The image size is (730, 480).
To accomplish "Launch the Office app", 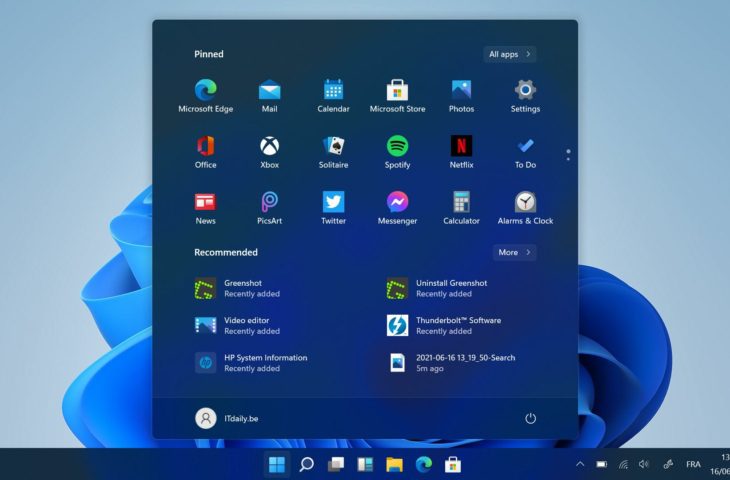I will 205,152.
